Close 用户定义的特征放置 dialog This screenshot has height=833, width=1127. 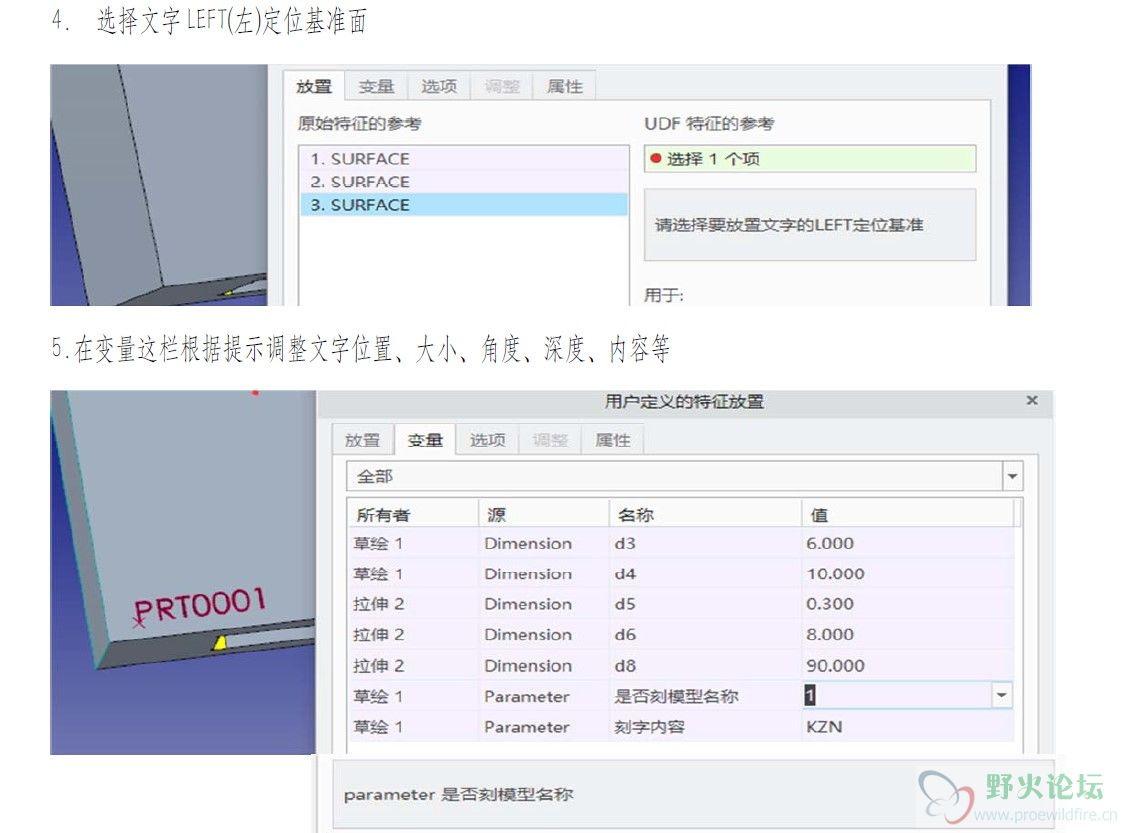(x=1032, y=400)
